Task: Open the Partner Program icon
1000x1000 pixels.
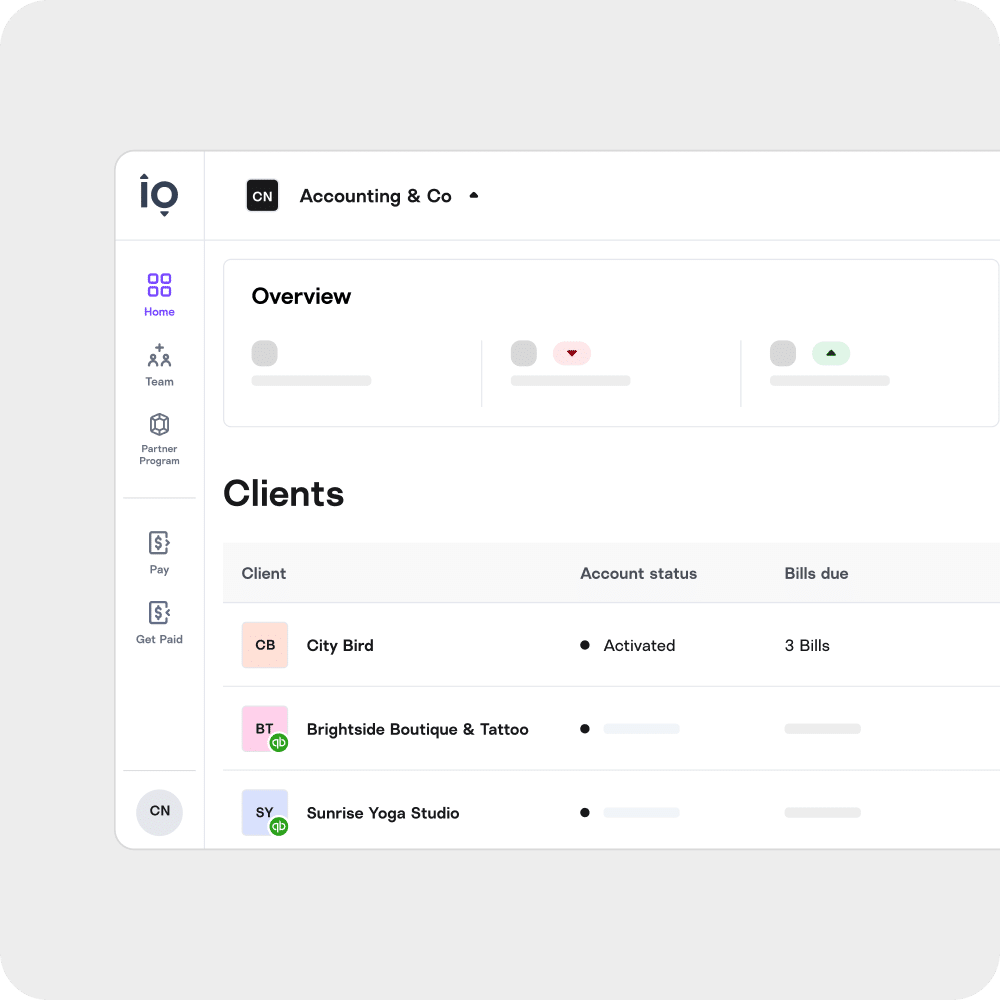Action: (x=159, y=424)
